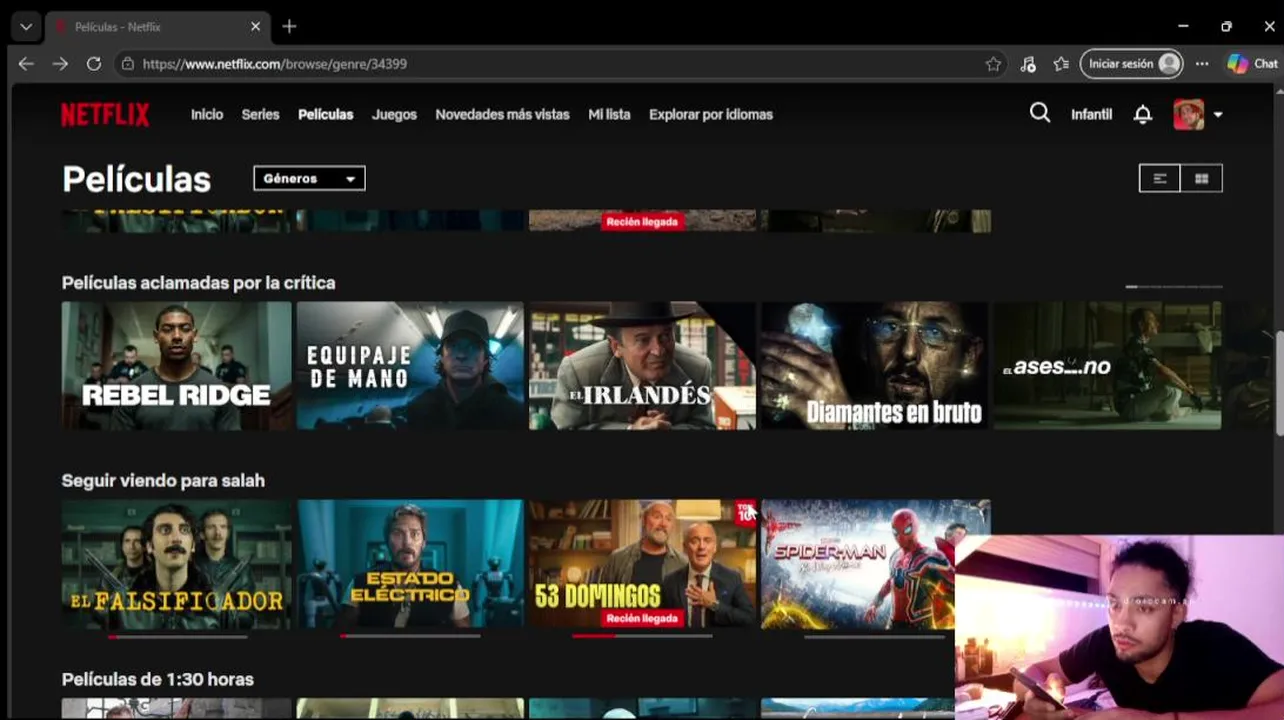Open Diamantes en bruto card
Screen dimensions: 1284x720
point(875,366)
